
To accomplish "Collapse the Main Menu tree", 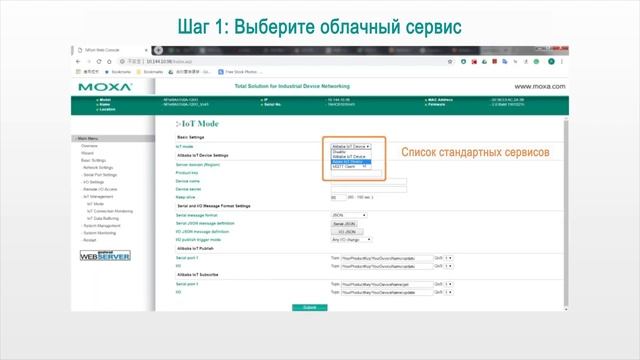I will [x=87, y=139].
